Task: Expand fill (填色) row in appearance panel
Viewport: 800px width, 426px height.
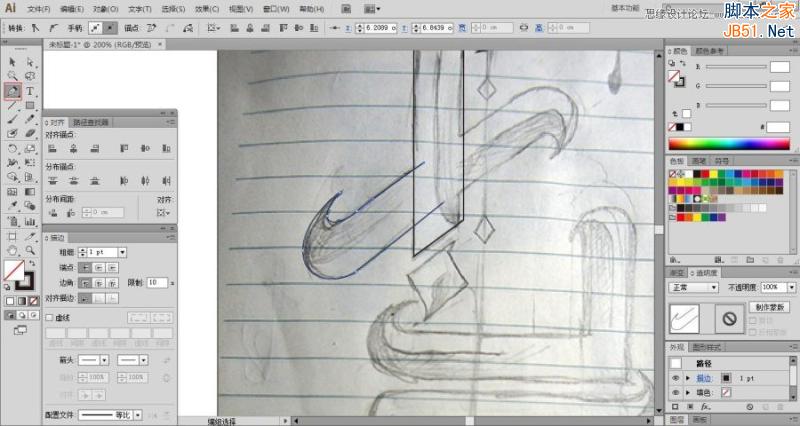Action: click(688, 392)
